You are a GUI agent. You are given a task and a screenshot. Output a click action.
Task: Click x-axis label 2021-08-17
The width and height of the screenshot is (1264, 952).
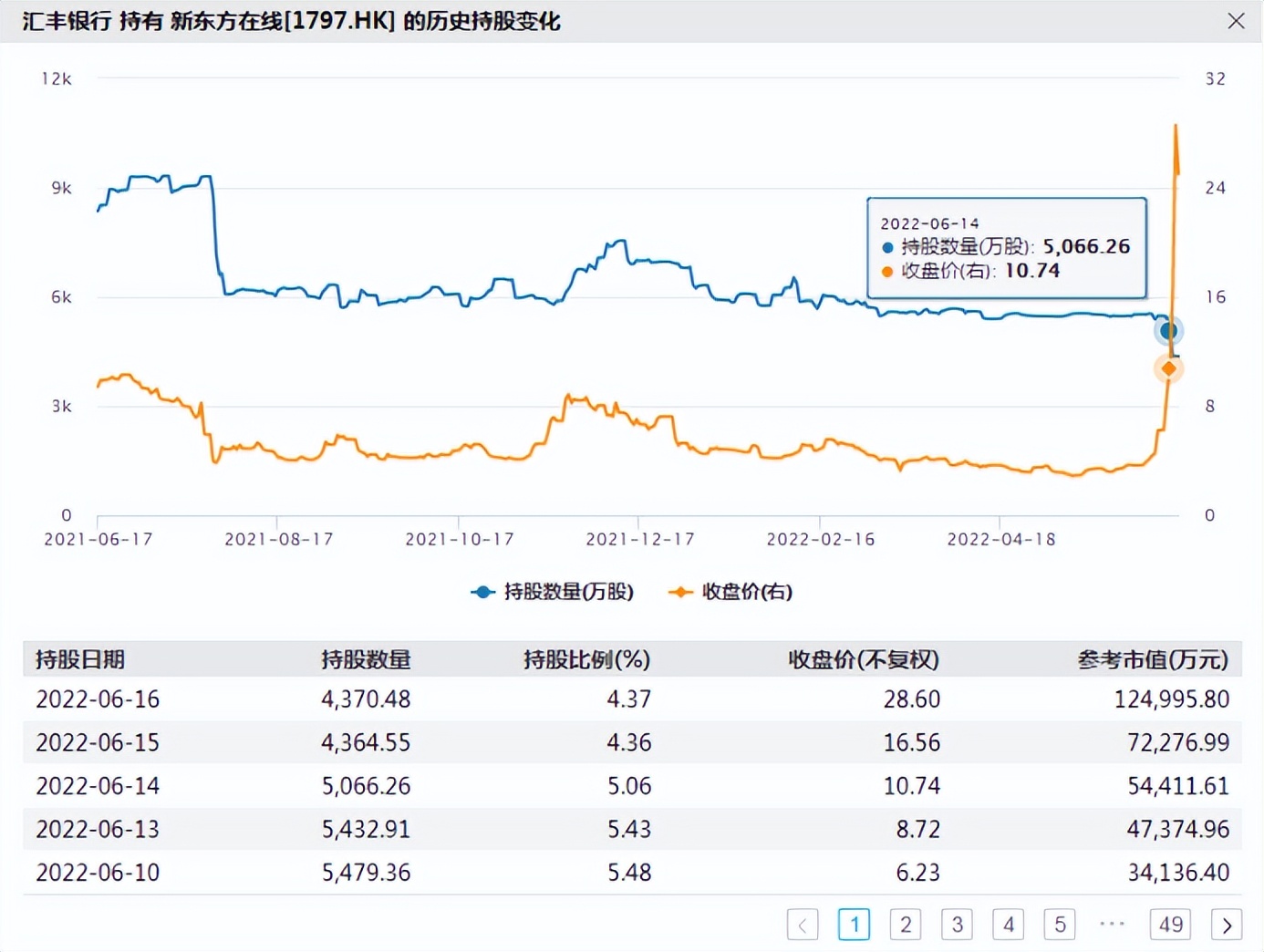[279, 539]
